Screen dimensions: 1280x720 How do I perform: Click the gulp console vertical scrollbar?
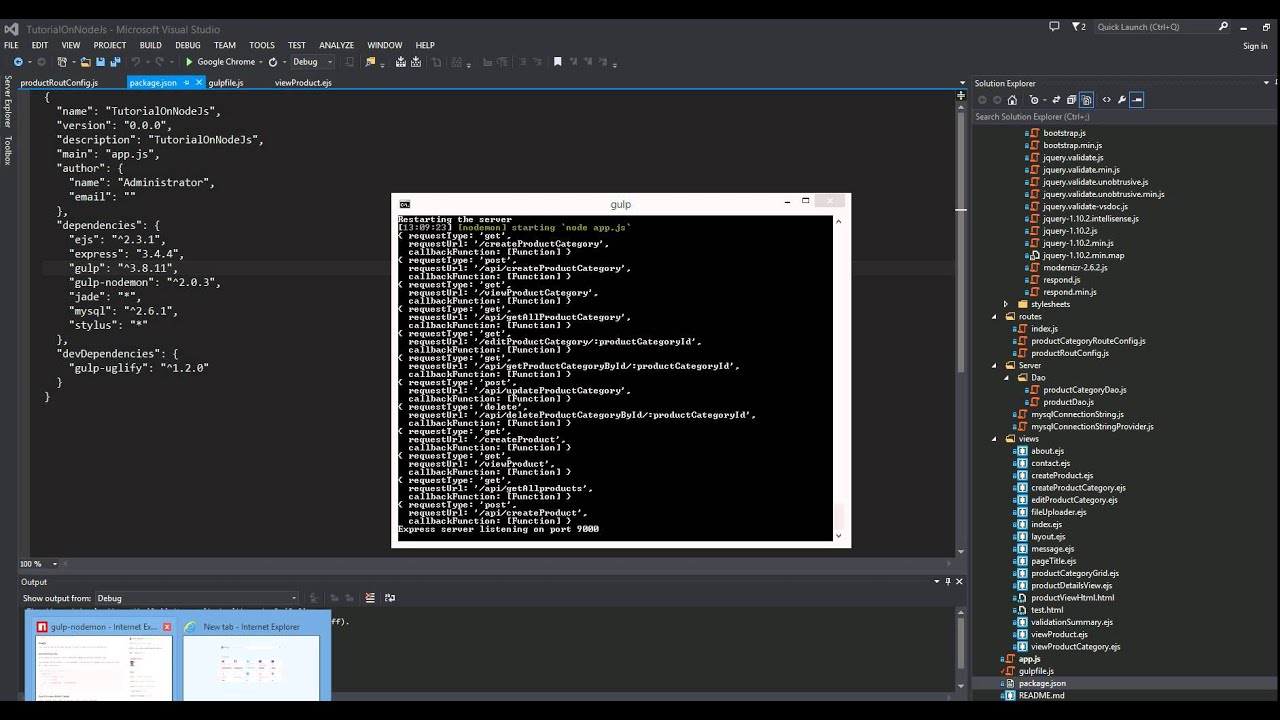[x=838, y=378]
